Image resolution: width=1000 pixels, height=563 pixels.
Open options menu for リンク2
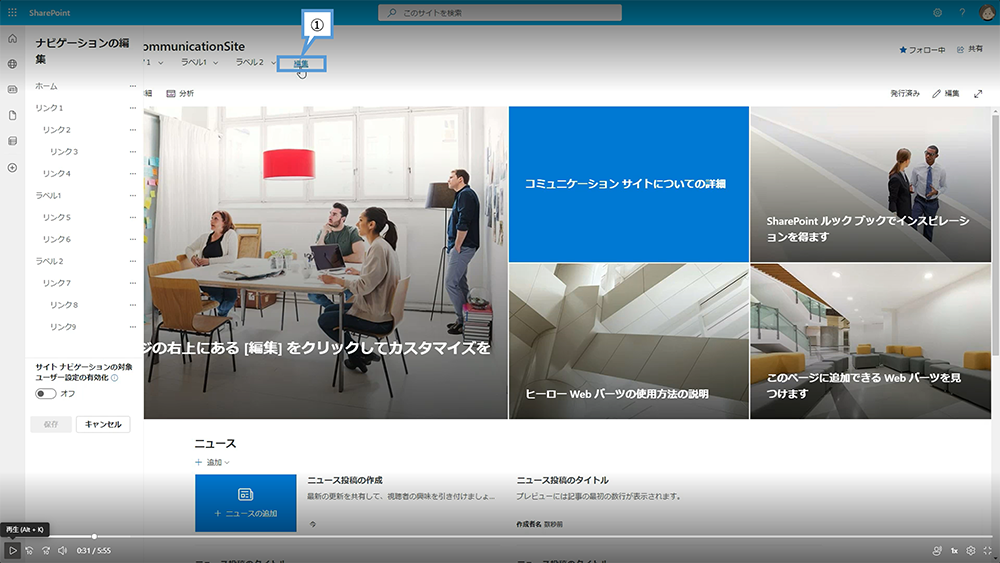133,129
